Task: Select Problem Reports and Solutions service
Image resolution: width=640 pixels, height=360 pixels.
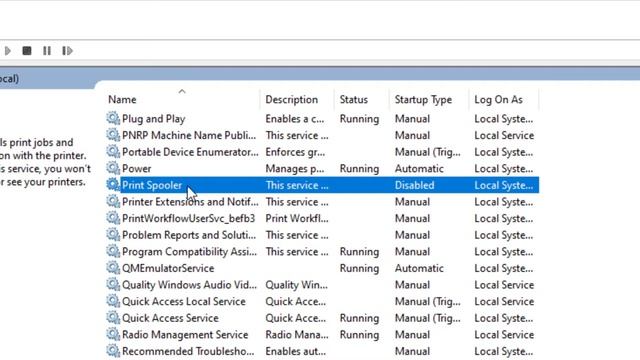Action: [189, 235]
